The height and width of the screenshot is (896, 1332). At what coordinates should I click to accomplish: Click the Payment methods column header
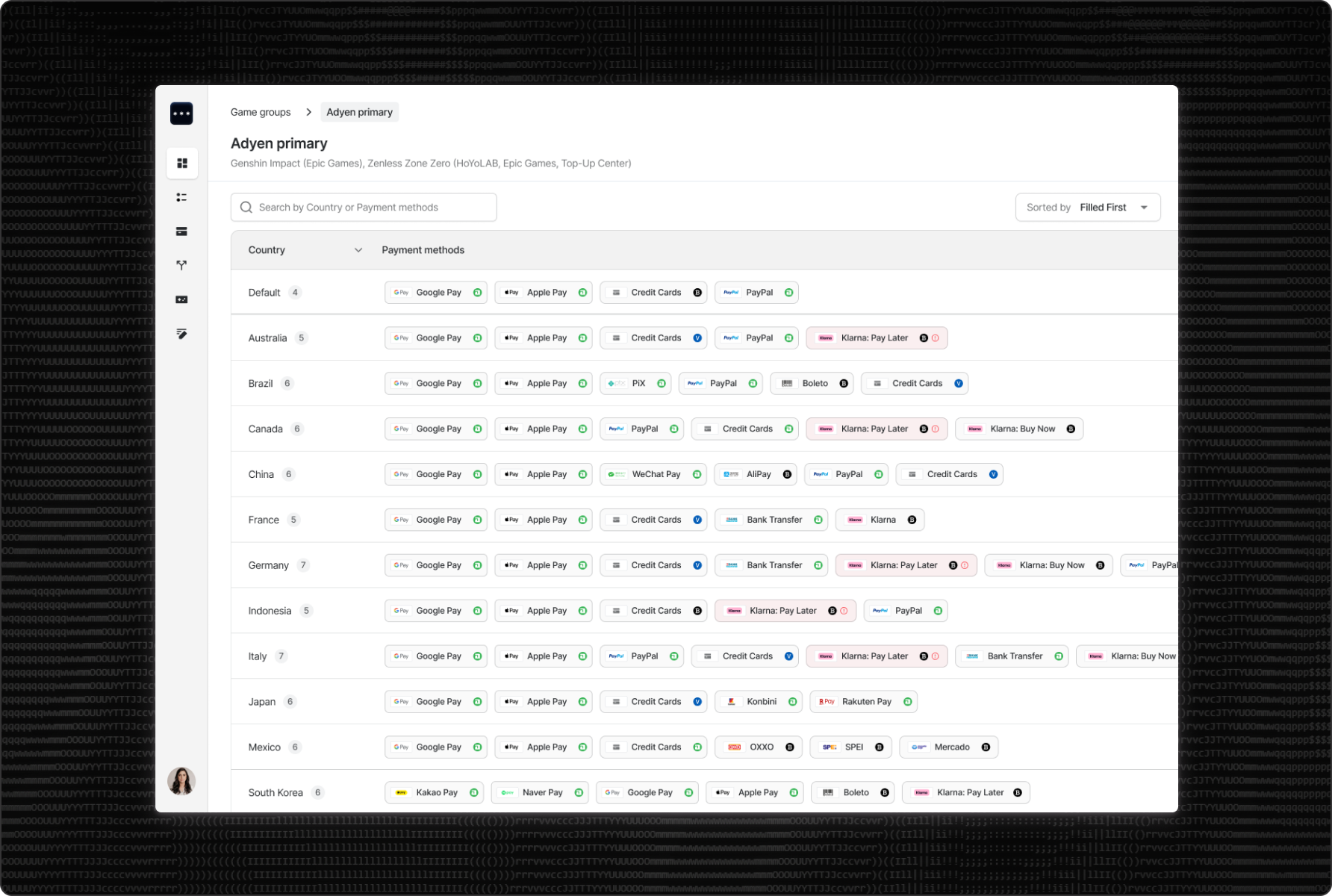tap(423, 250)
